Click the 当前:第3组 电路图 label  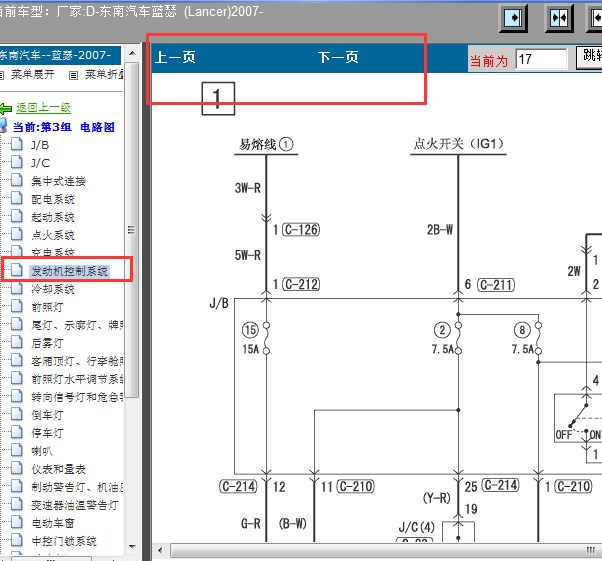(x=64, y=127)
